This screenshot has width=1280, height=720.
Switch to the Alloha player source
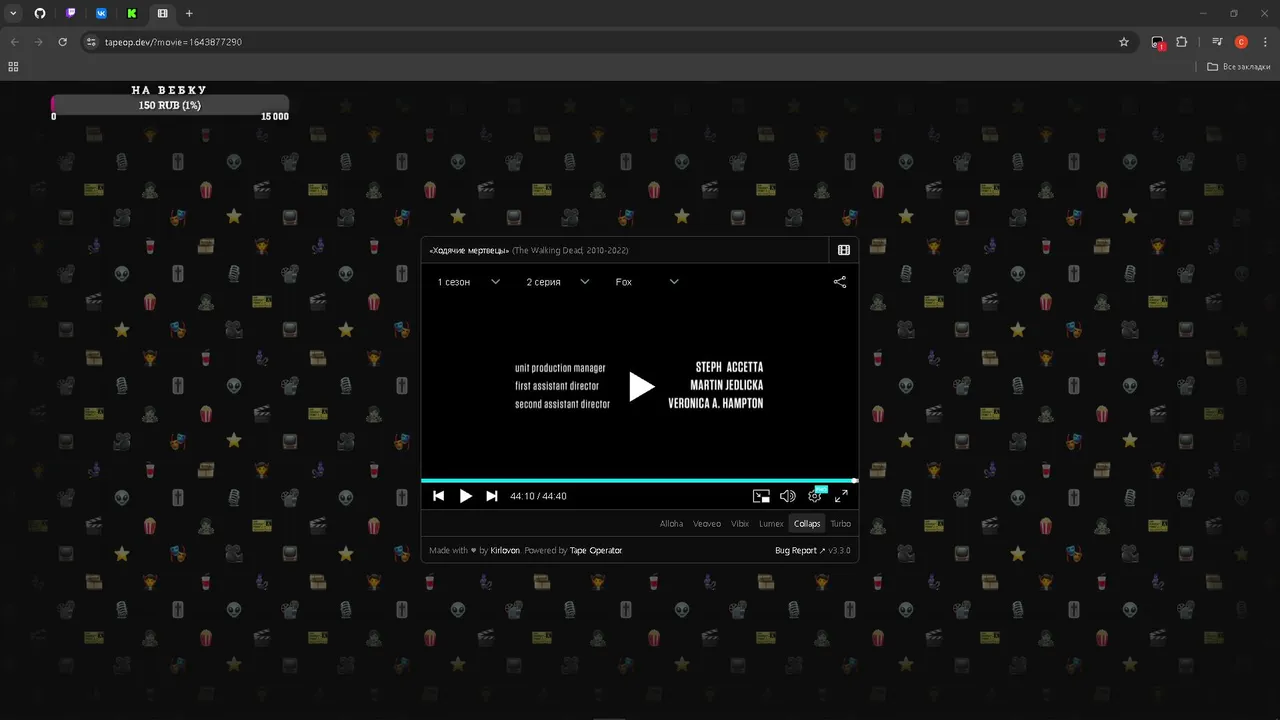[671, 524]
